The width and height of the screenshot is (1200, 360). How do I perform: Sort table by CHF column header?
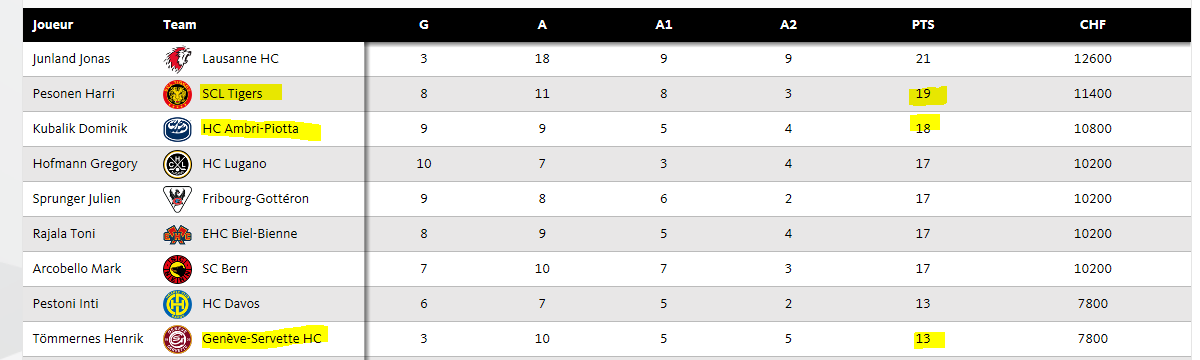(x=1093, y=24)
